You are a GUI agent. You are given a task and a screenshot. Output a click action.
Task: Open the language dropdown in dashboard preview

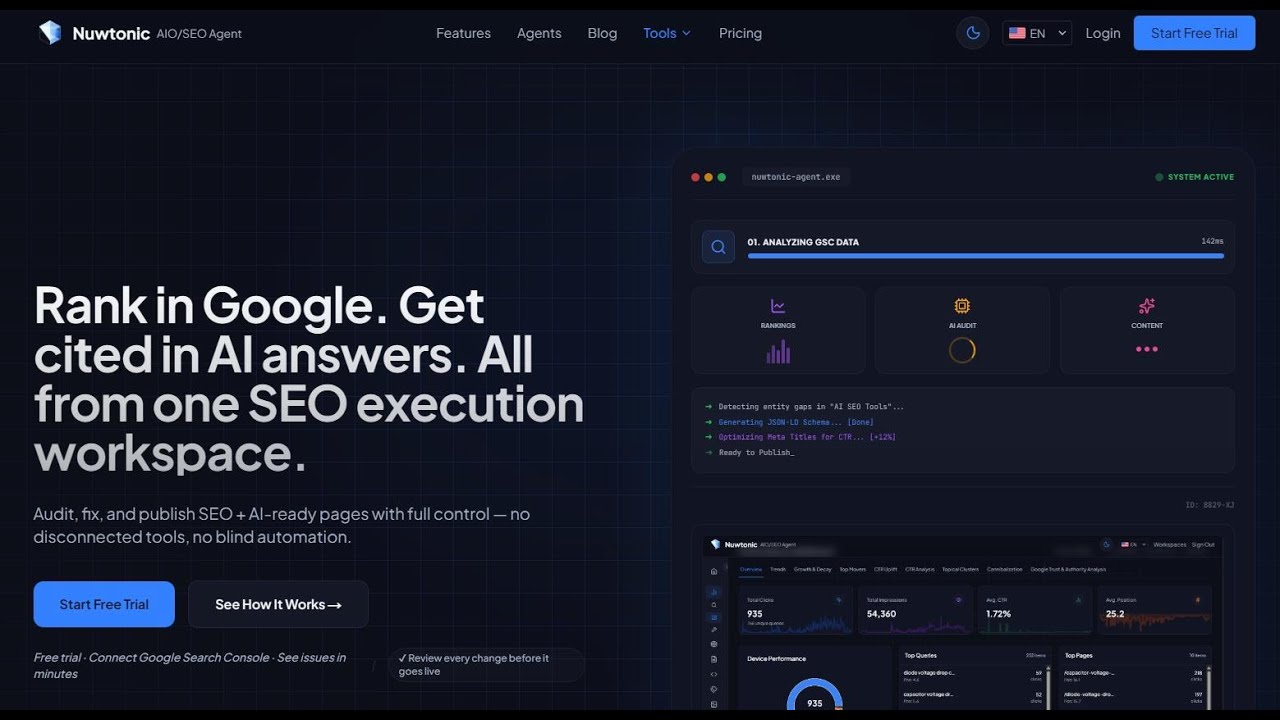pos(1133,544)
